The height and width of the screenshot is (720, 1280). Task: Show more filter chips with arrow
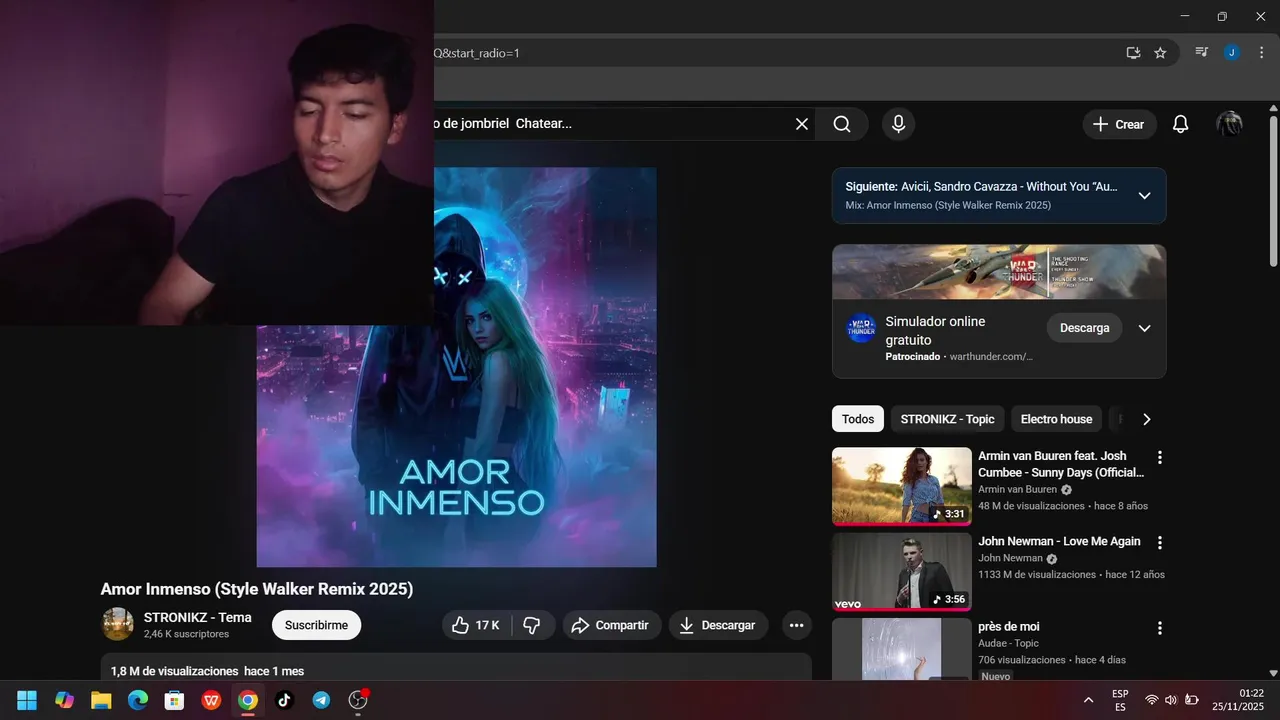tap(1147, 419)
